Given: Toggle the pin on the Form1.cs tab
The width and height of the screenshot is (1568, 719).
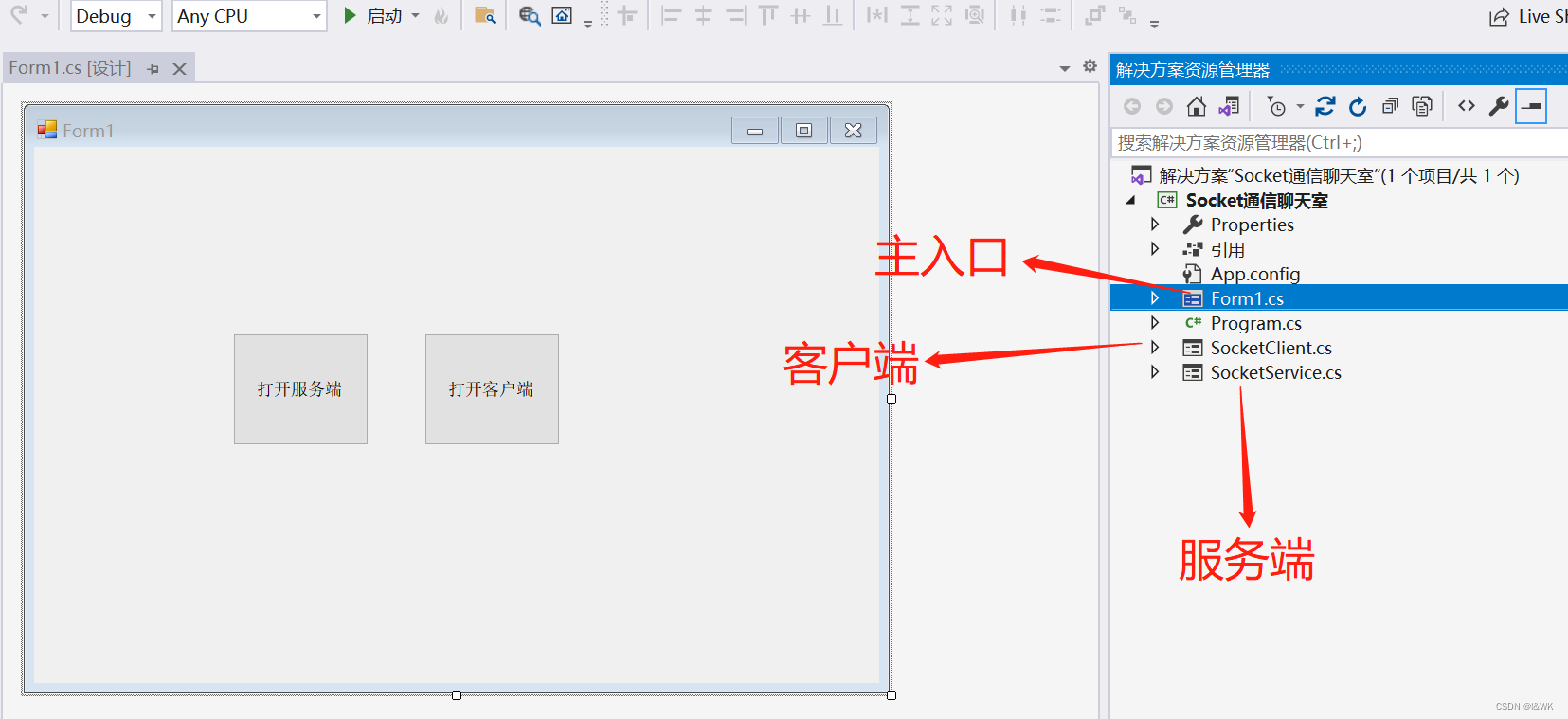Looking at the screenshot, I should [x=153, y=69].
